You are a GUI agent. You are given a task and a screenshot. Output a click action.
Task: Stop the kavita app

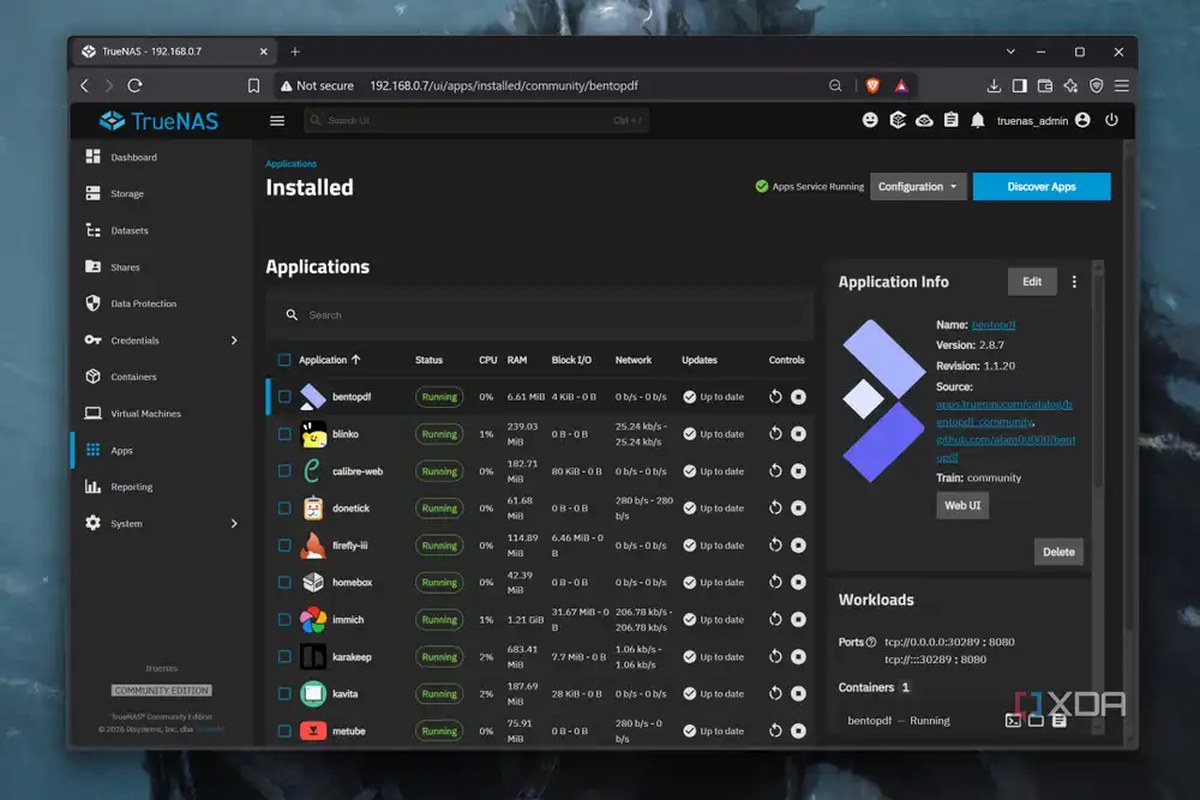(798, 694)
